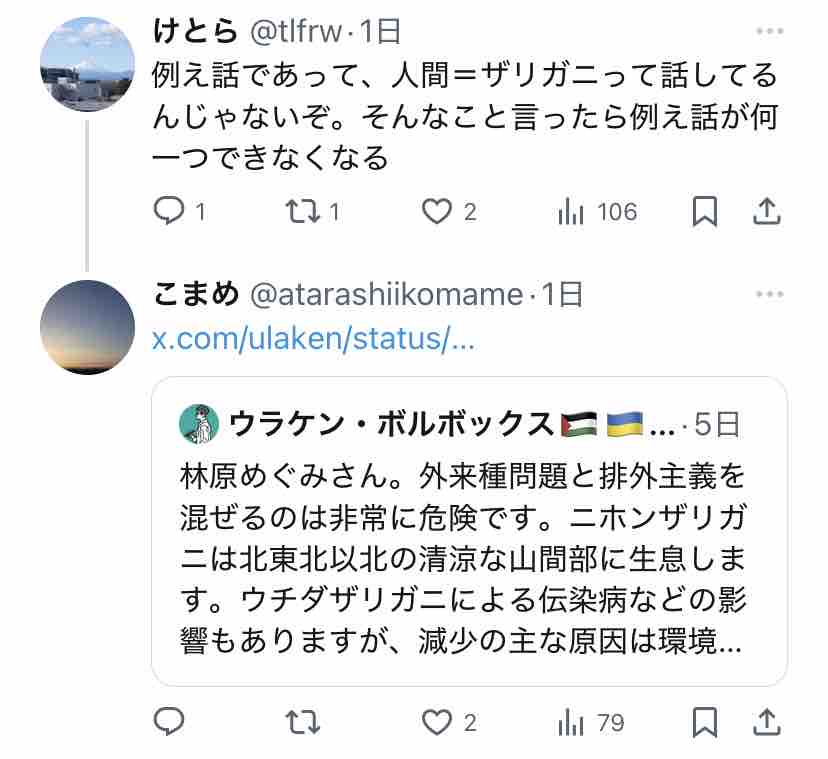Open the x.com/ulaken/status link

[x=313, y=338]
